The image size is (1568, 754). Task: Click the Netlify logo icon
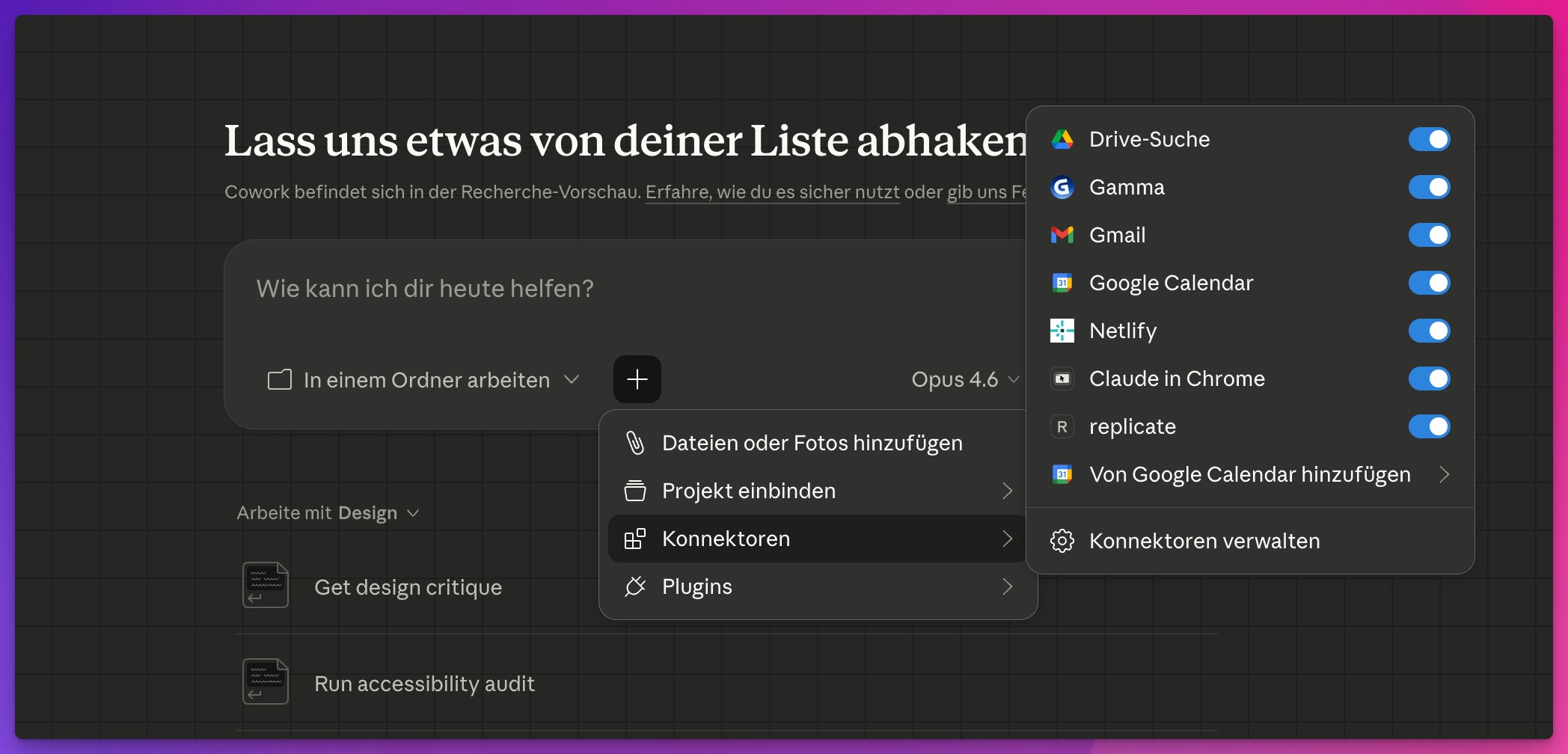pyautogui.click(x=1062, y=331)
